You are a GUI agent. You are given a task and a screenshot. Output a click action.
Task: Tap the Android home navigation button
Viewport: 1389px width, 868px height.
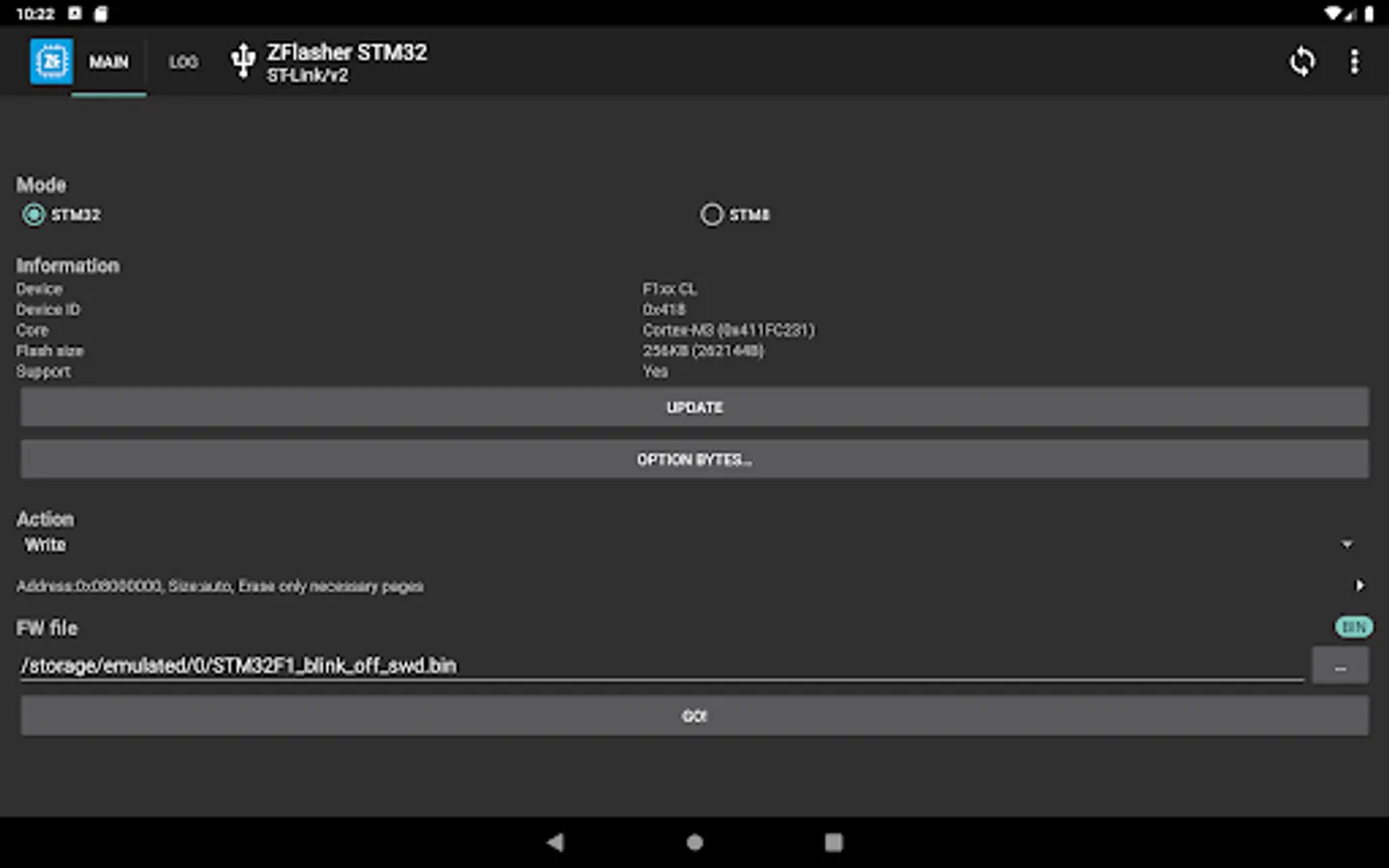pyautogui.click(x=694, y=842)
